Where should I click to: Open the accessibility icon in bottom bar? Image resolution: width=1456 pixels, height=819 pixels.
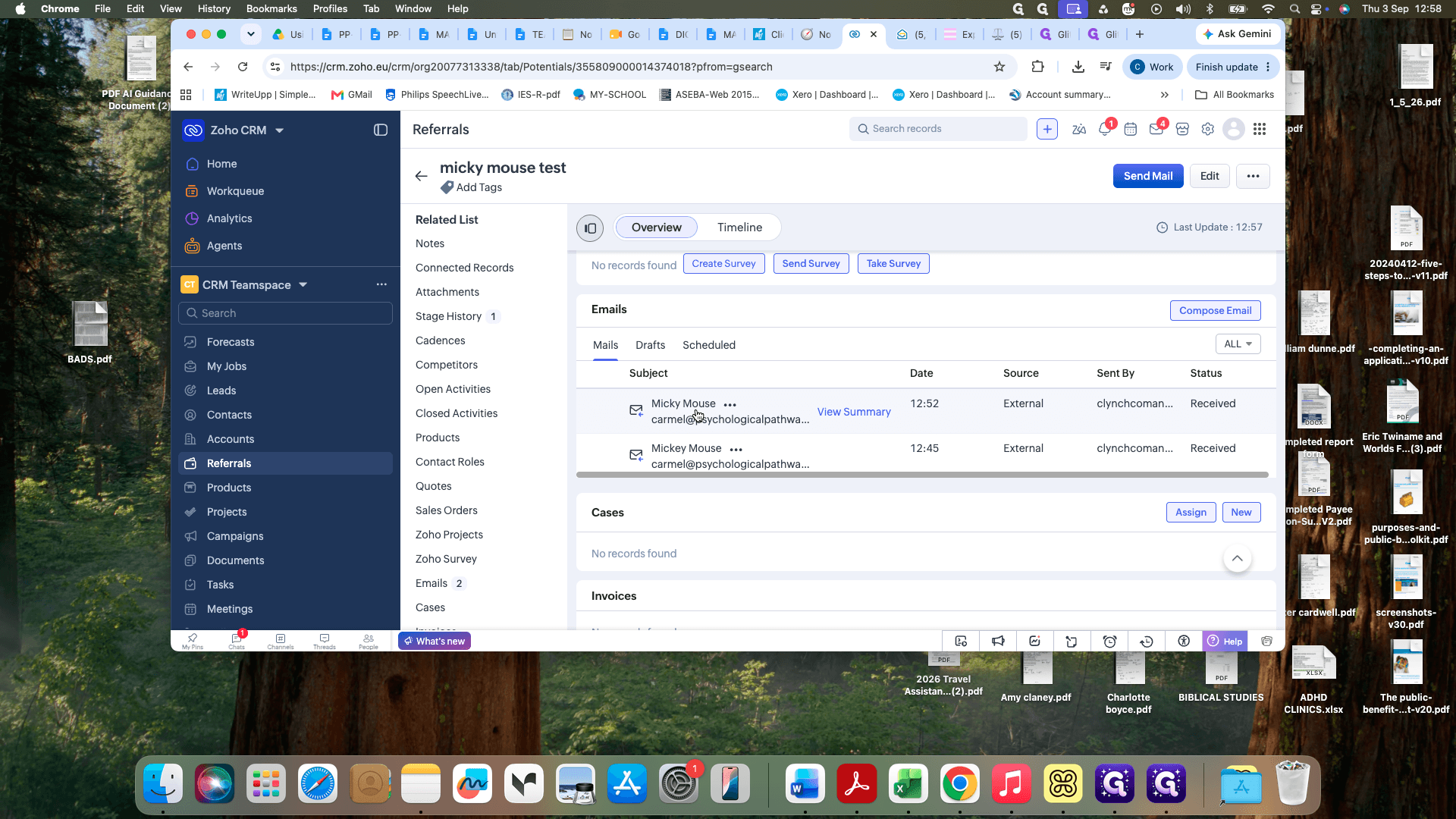tap(1184, 642)
